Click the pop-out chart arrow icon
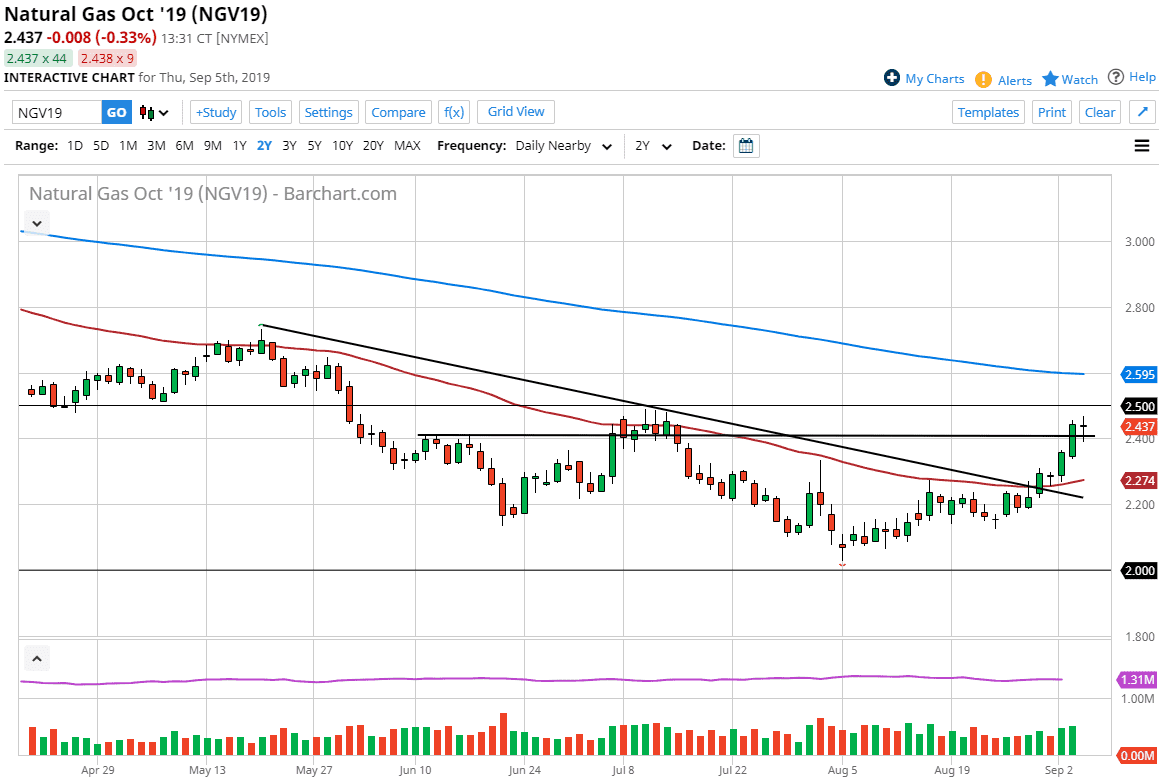1168x778 pixels. [x=1143, y=112]
